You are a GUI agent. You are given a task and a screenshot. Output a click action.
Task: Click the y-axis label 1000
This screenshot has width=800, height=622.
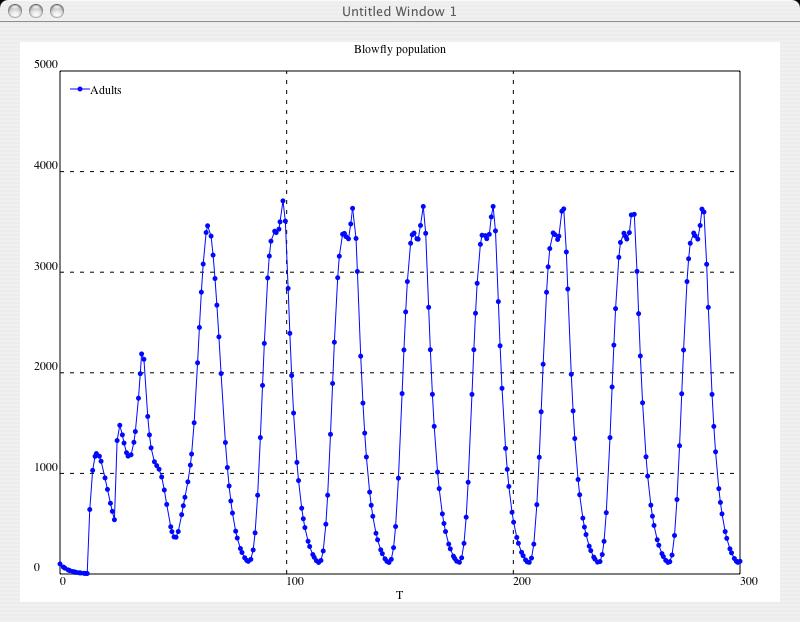tap(46, 467)
